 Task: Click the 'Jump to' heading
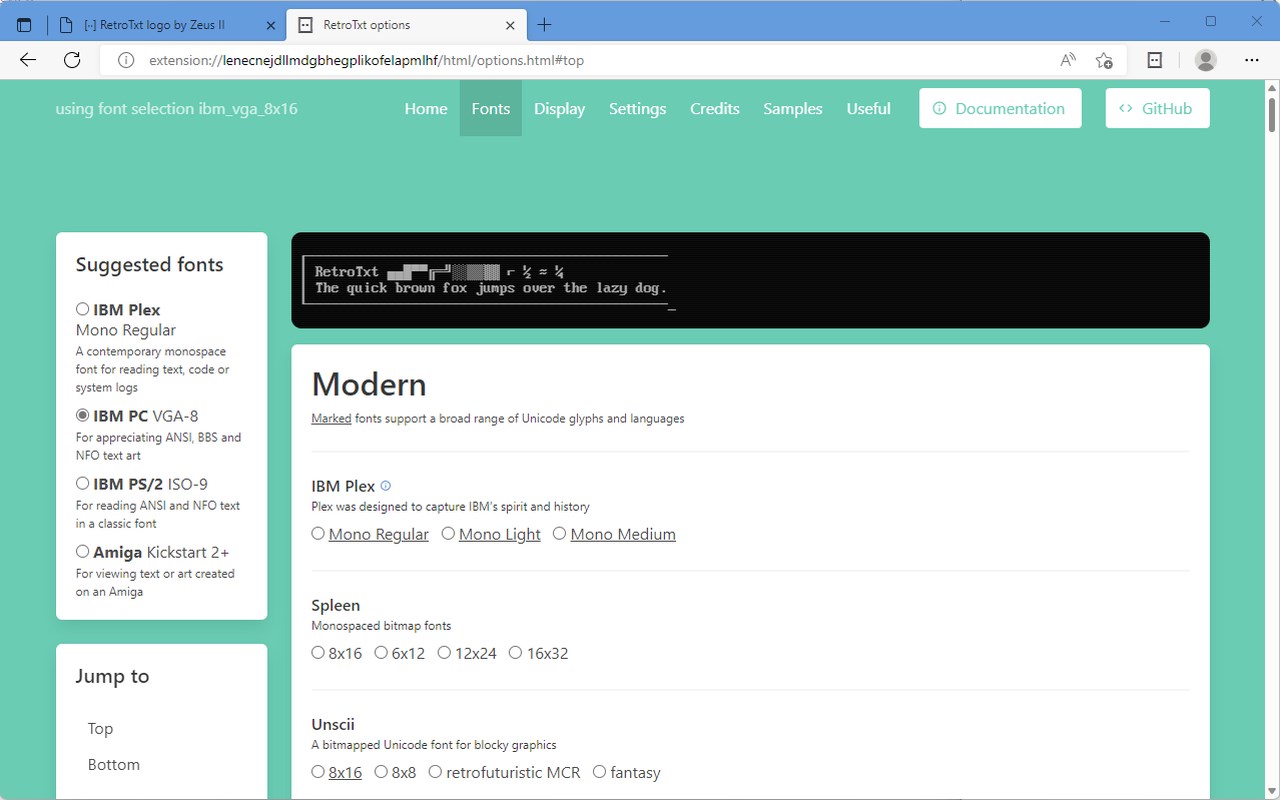tap(112, 676)
